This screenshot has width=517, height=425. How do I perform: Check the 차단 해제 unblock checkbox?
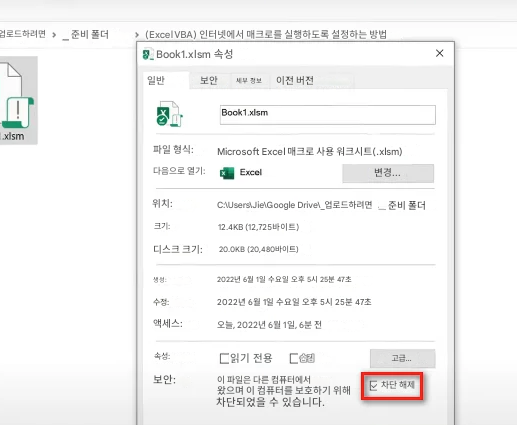pos(374,386)
